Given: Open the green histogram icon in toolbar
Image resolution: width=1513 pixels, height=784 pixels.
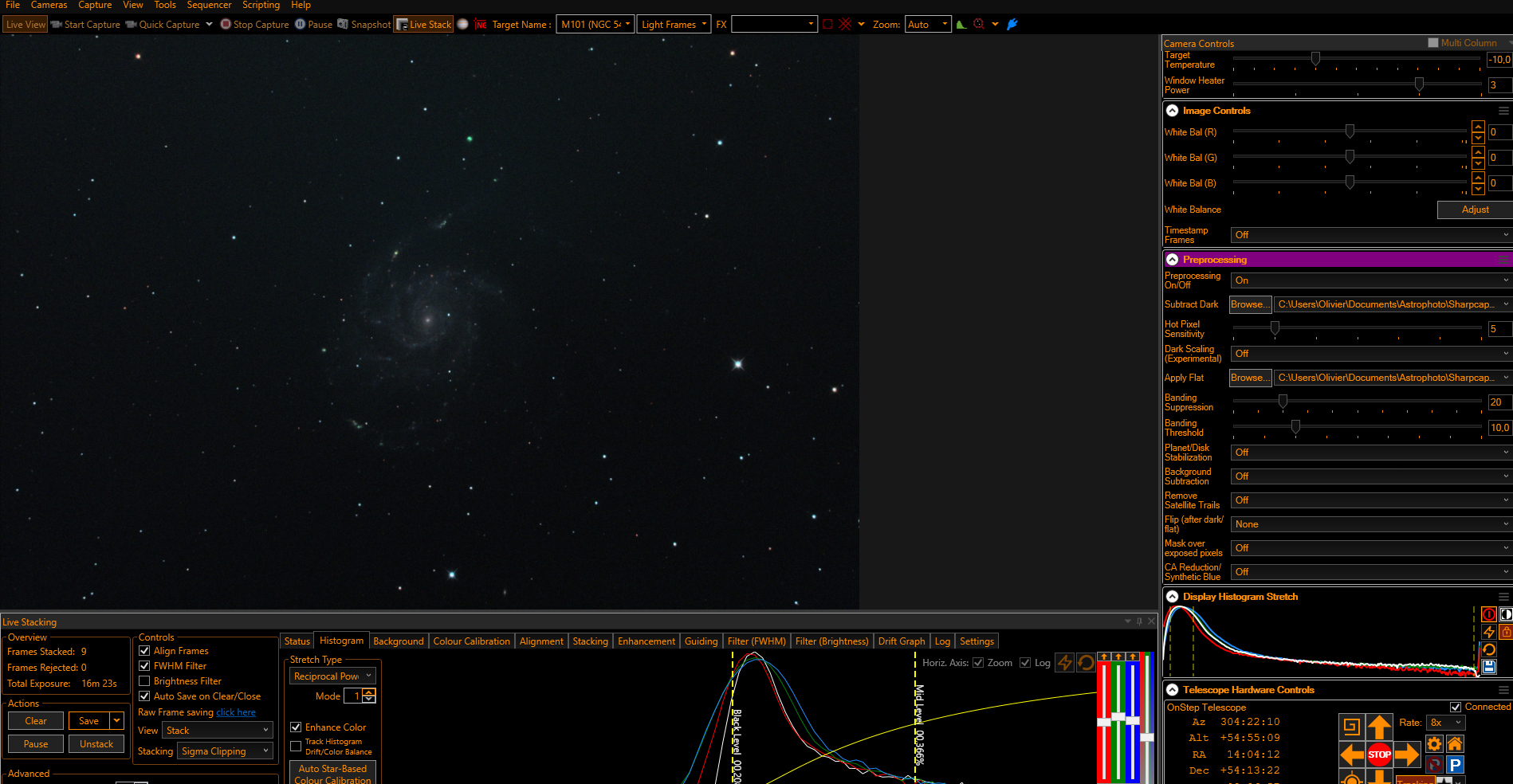Looking at the screenshot, I should [961, 25].
